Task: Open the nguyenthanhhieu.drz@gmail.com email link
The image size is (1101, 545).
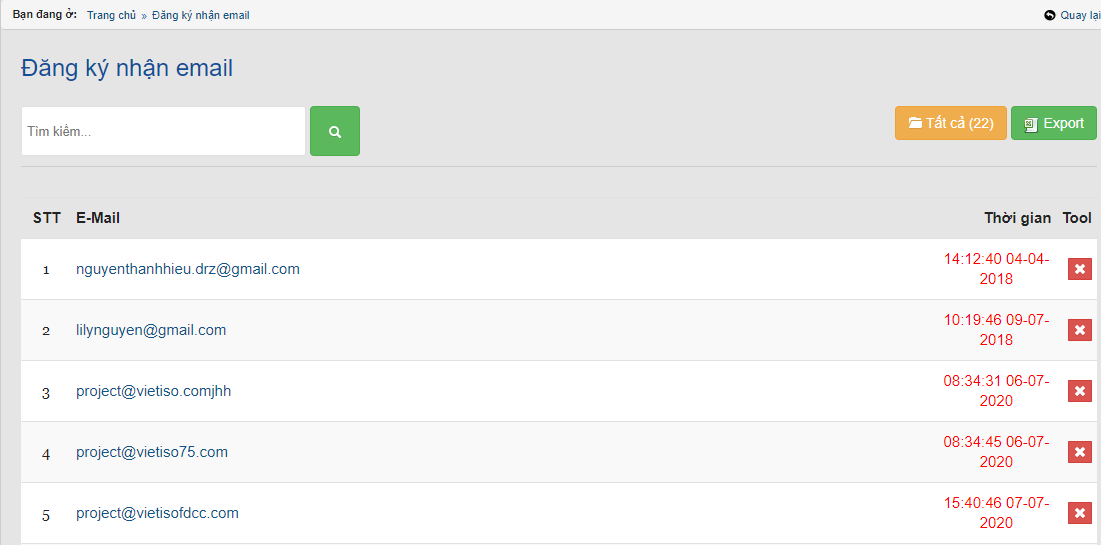Action: pos(188,269)
